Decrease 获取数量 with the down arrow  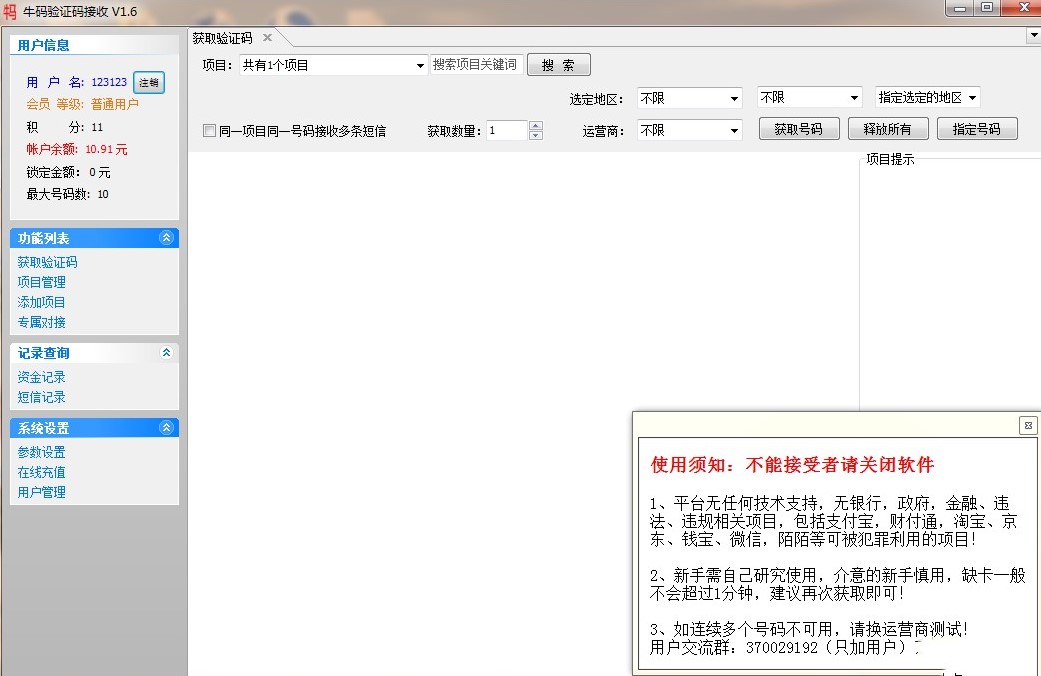536,135
